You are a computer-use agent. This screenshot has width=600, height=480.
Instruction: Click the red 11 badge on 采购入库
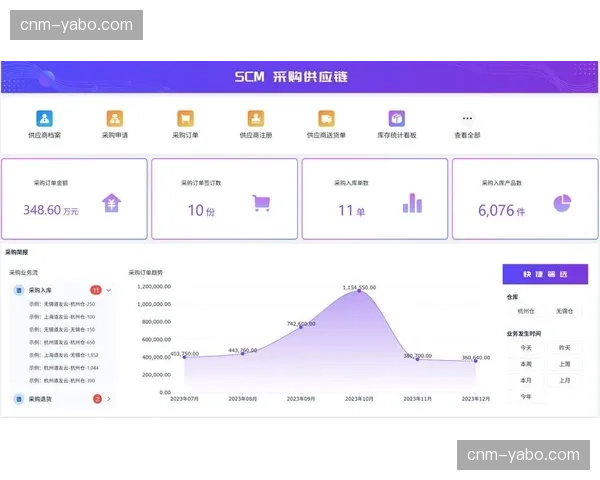pos(96,290)
